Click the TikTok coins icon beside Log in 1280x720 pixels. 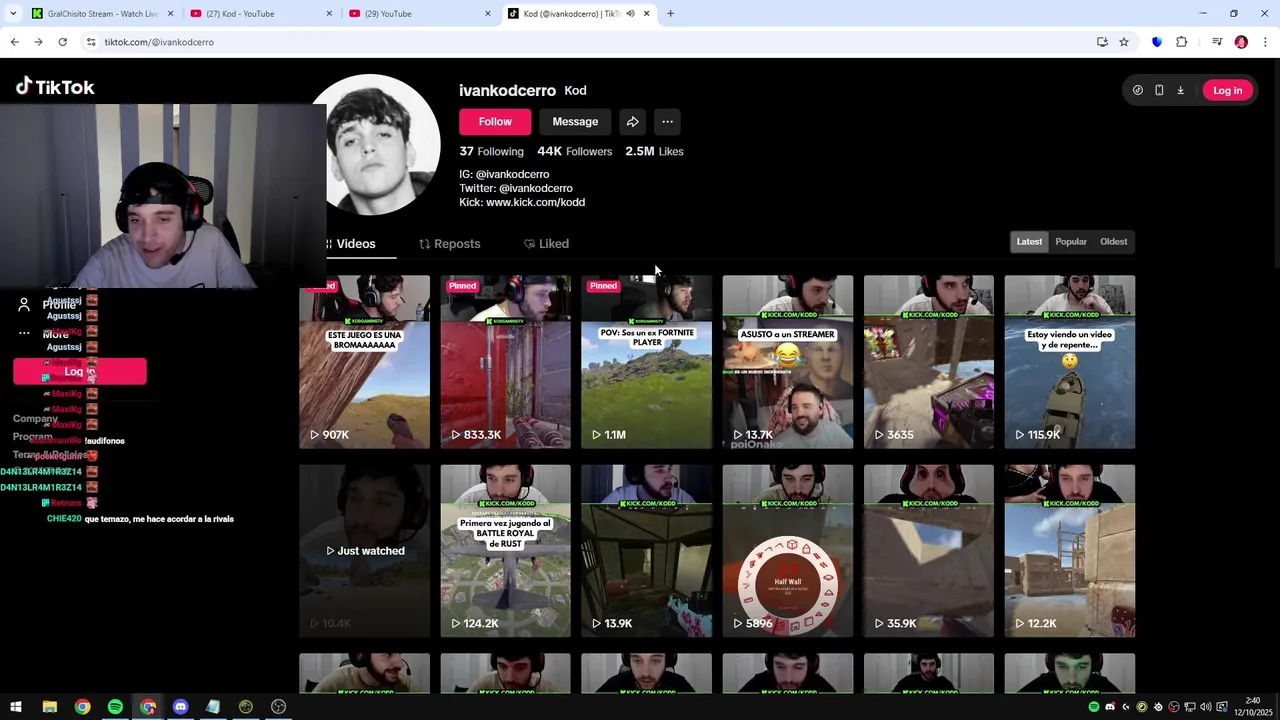click(1138, 90)
